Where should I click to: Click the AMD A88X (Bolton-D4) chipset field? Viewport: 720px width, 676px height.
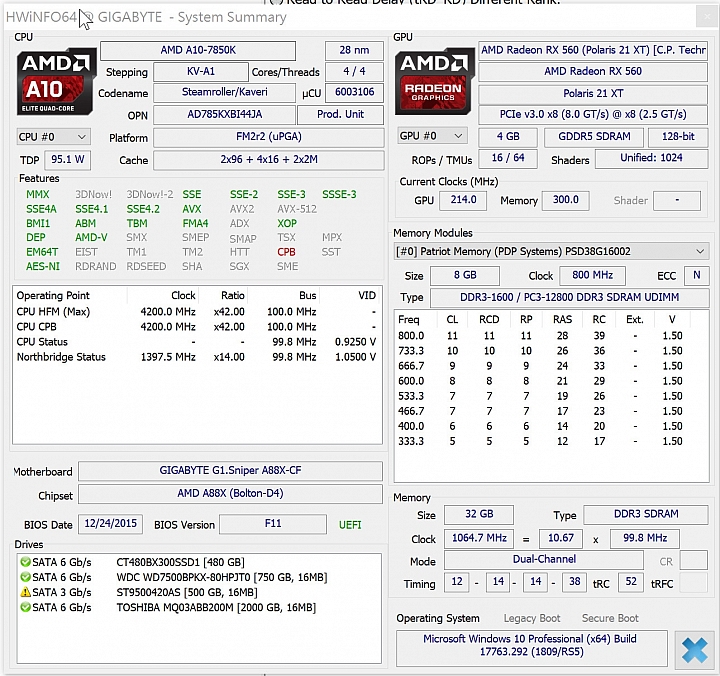230,494
